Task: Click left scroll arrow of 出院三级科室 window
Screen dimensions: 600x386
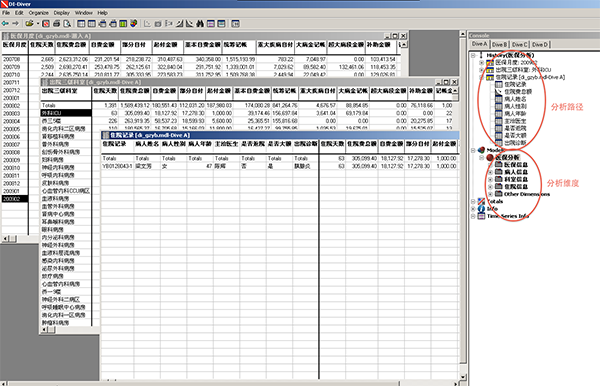Action: [44, 329]
